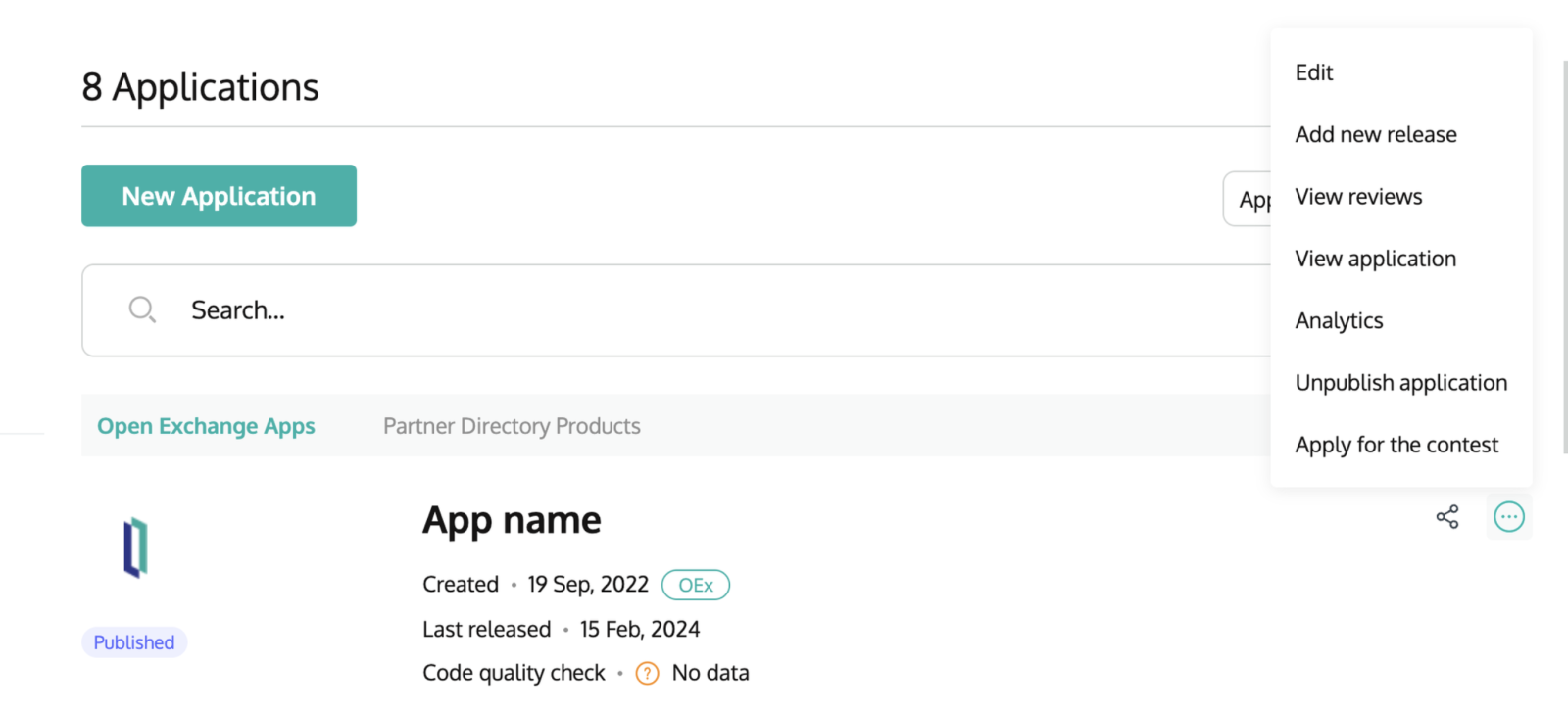This screenshot has height=712, width=1568.
Task: Click the search magnifier icon
Action: (142, 310)
